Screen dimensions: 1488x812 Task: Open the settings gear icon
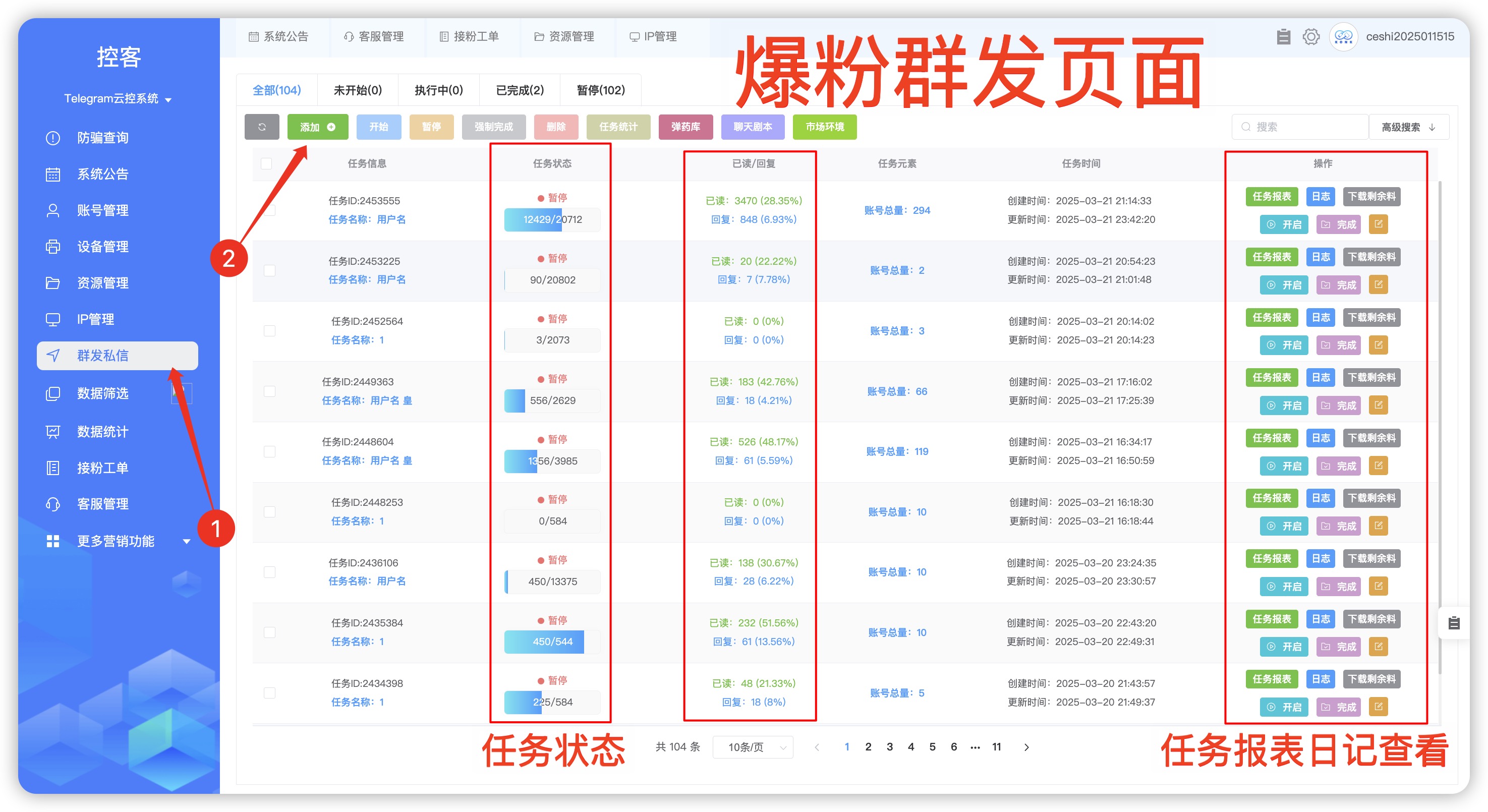[x=1310, y=37]
